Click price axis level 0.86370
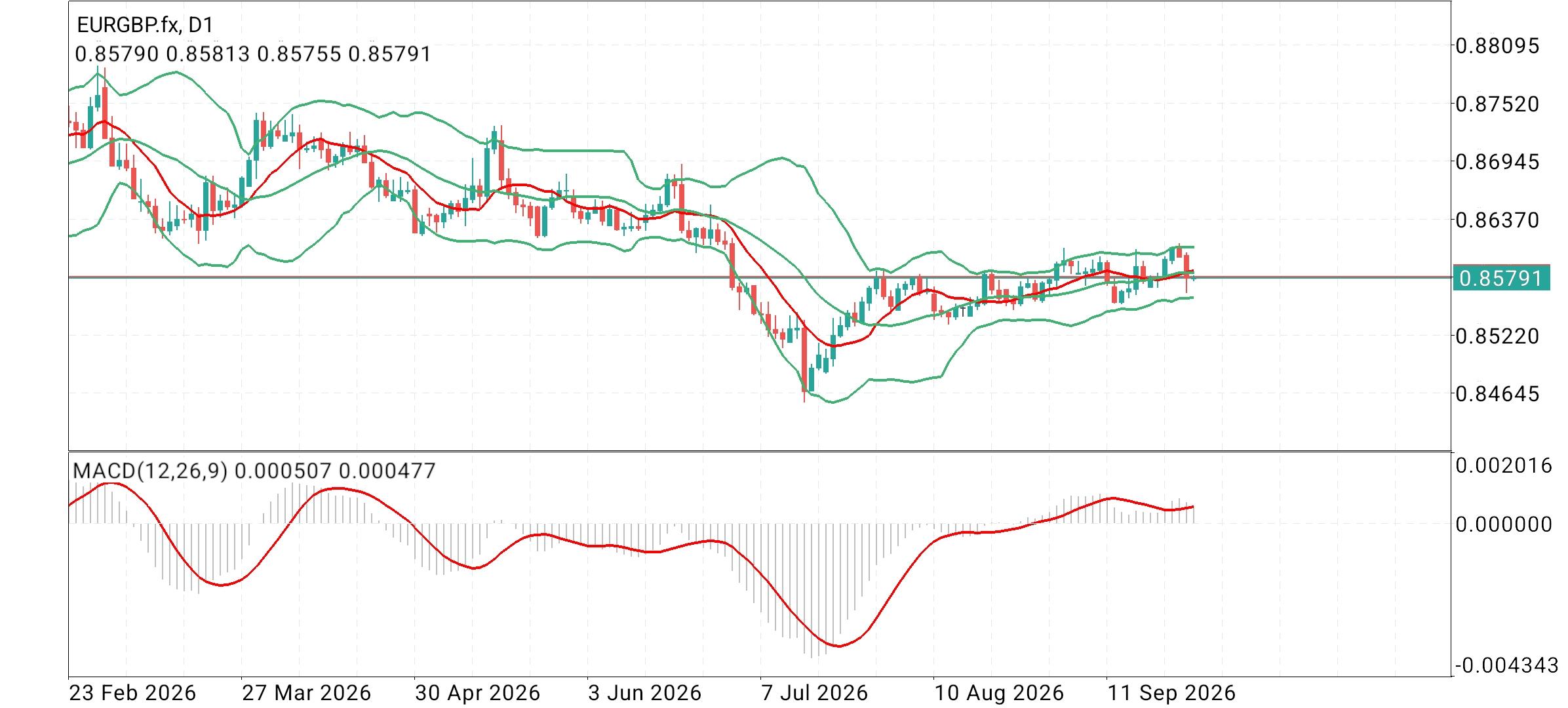 click(x=1497, y=220)
